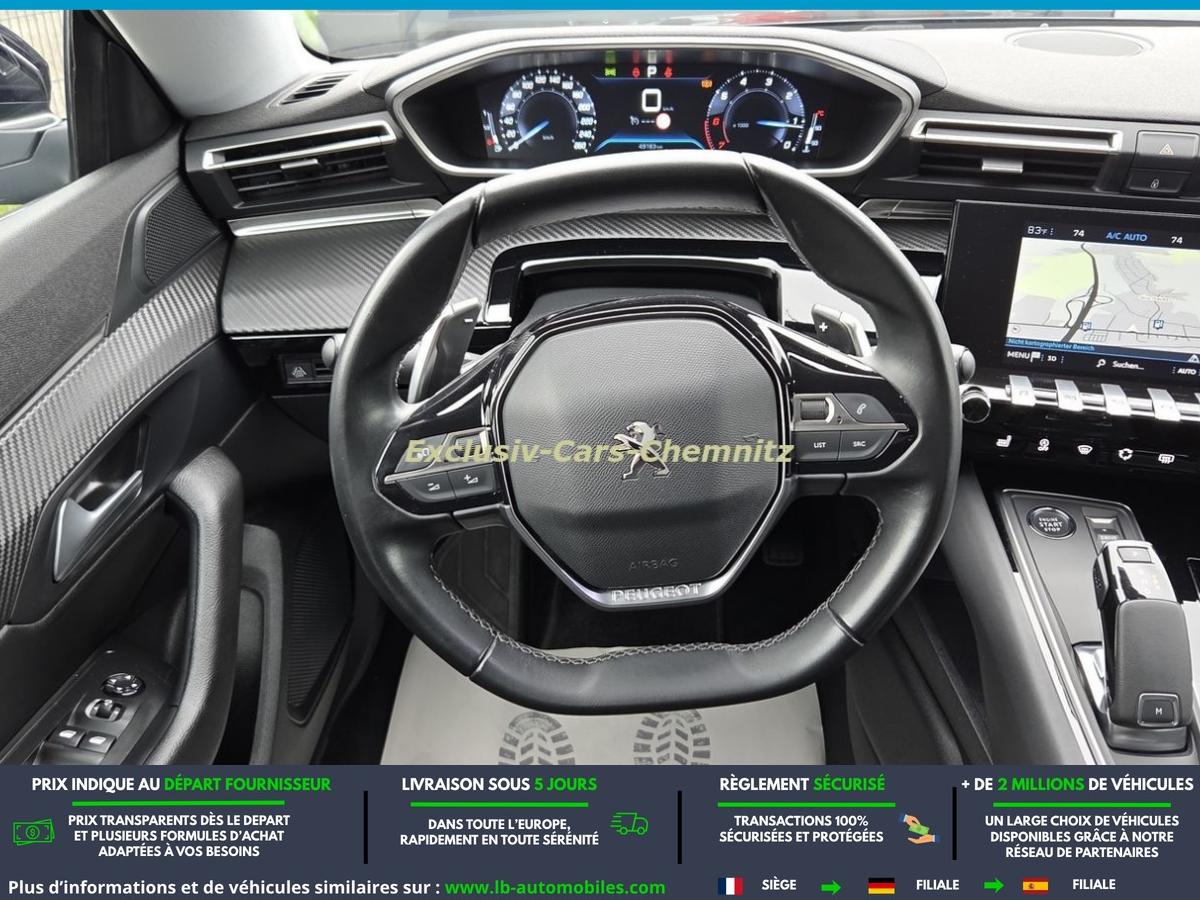Click the Spanish flag in the banner
This screenshot has height=900, width=1200.
tap(1035, 886)
